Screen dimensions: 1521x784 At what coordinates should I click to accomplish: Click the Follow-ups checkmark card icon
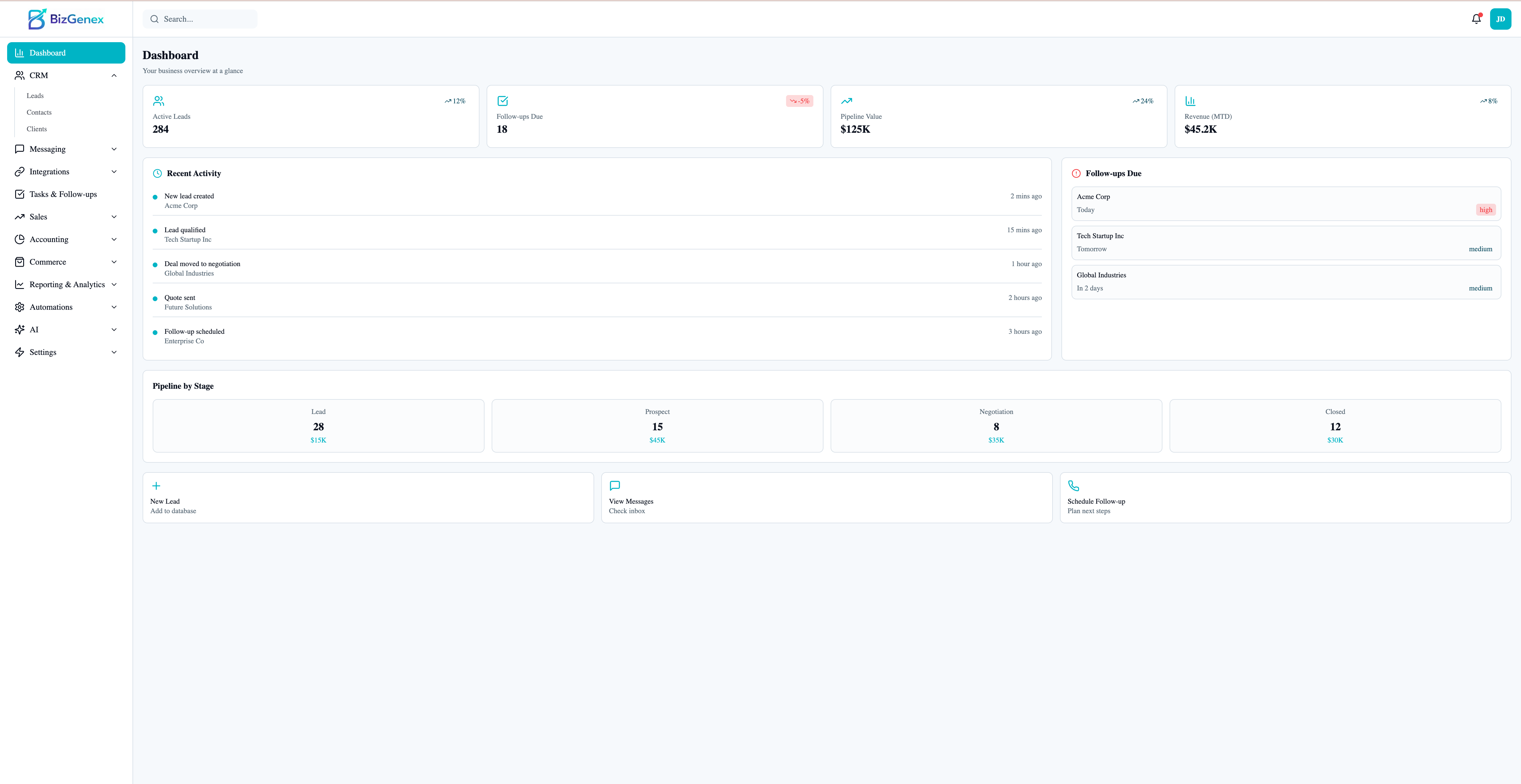point(502,100)
